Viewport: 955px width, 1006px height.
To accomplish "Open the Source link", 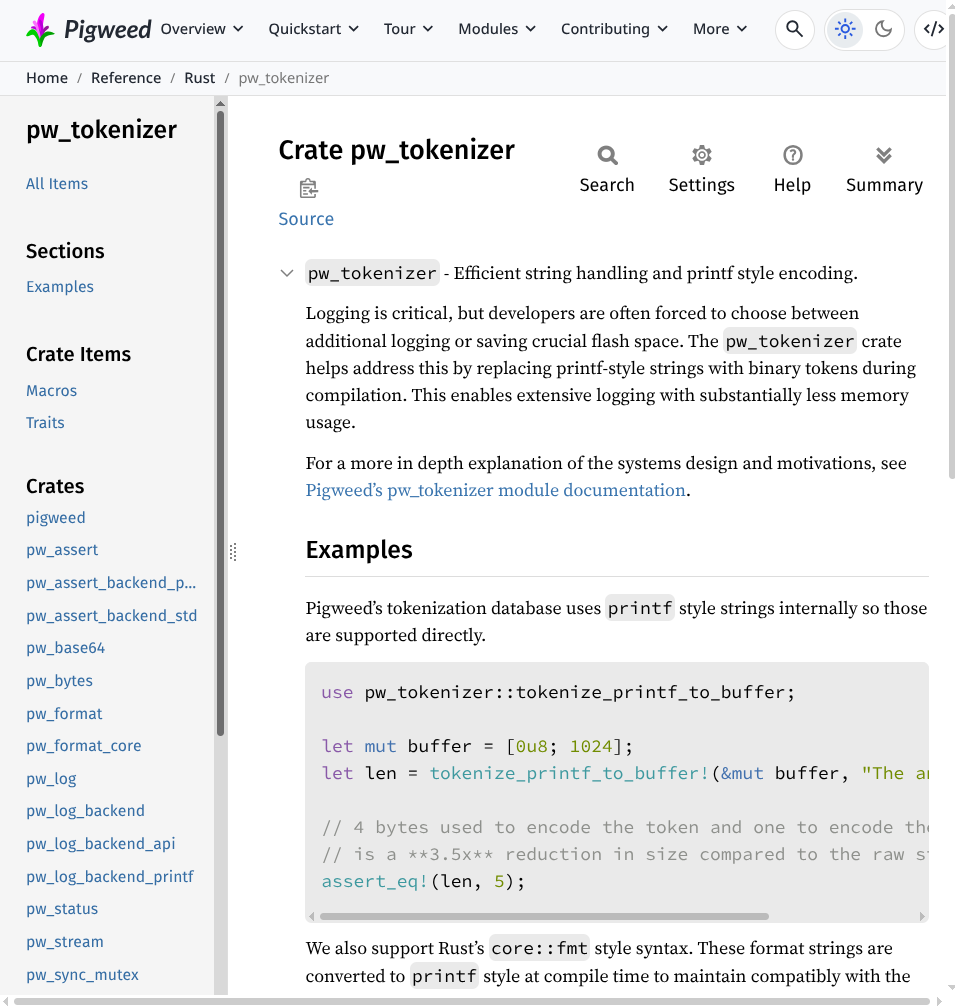I will click(306, 219).
